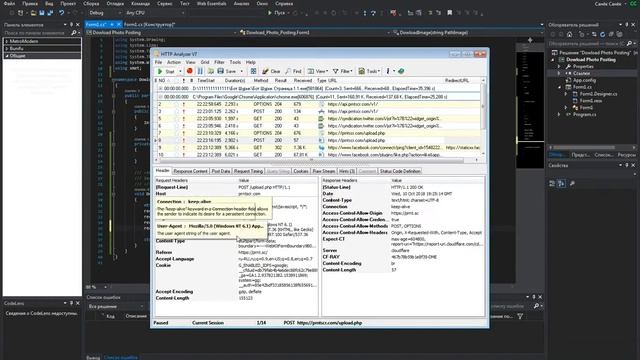
Task: Switch to the Response Content tab
Action: point(191,171)
